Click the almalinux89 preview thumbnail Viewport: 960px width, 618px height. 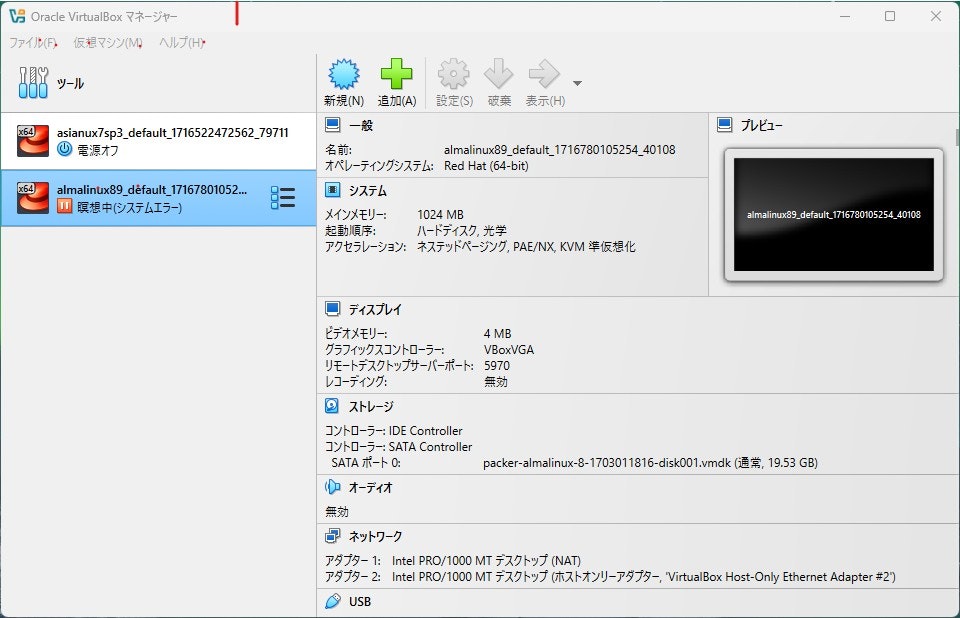point(835,213)
